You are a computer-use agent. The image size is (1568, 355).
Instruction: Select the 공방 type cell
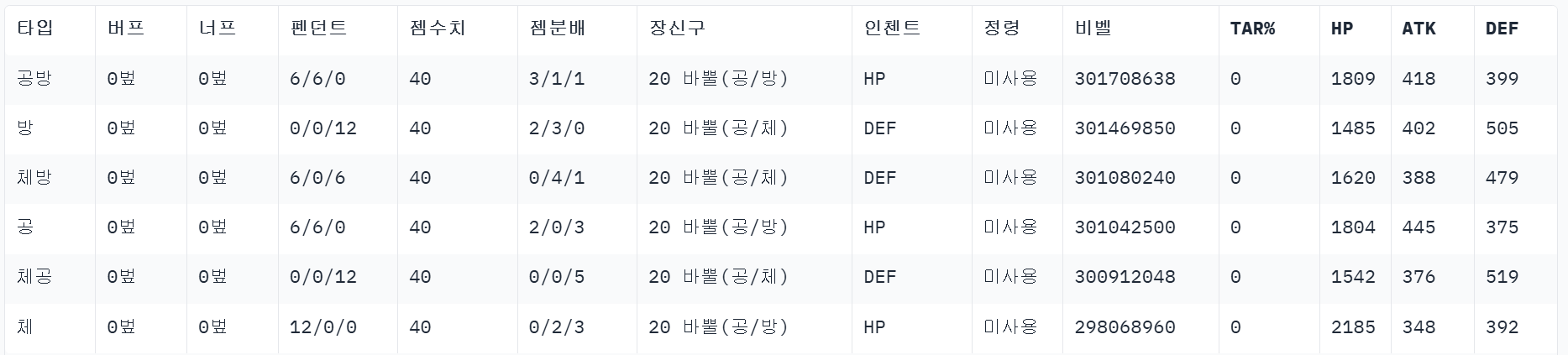pyautogui.click(x=34, y=79)
